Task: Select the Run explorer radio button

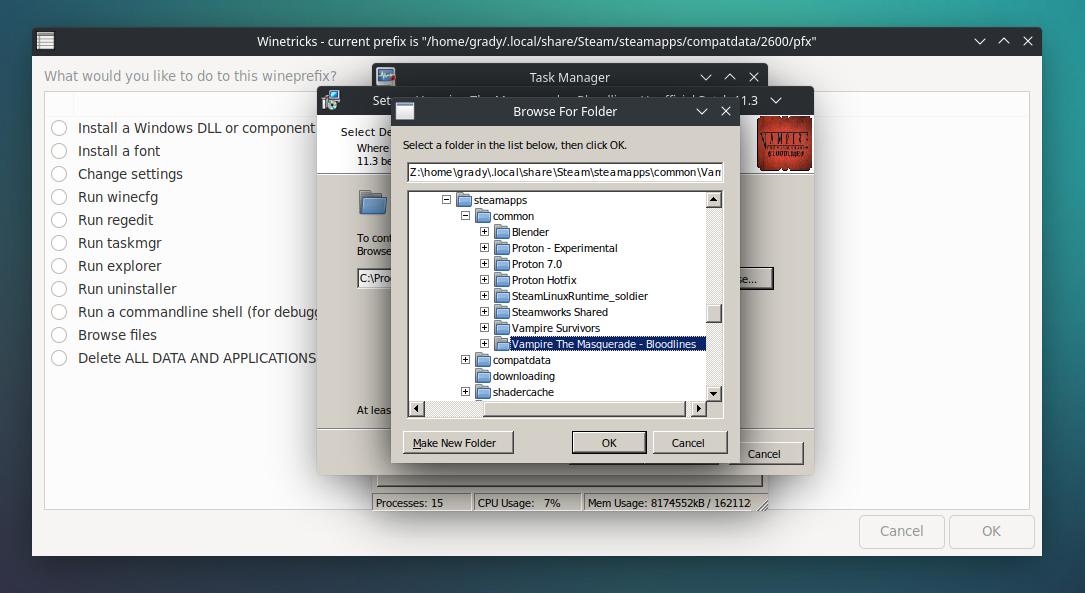Action: (60, 266)
